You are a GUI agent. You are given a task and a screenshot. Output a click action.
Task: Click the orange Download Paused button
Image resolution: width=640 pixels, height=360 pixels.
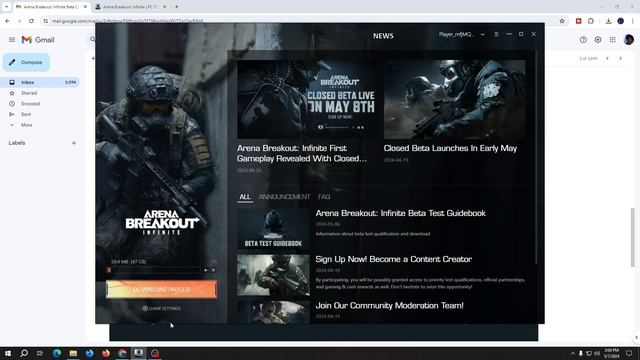[x=161, y=289]
